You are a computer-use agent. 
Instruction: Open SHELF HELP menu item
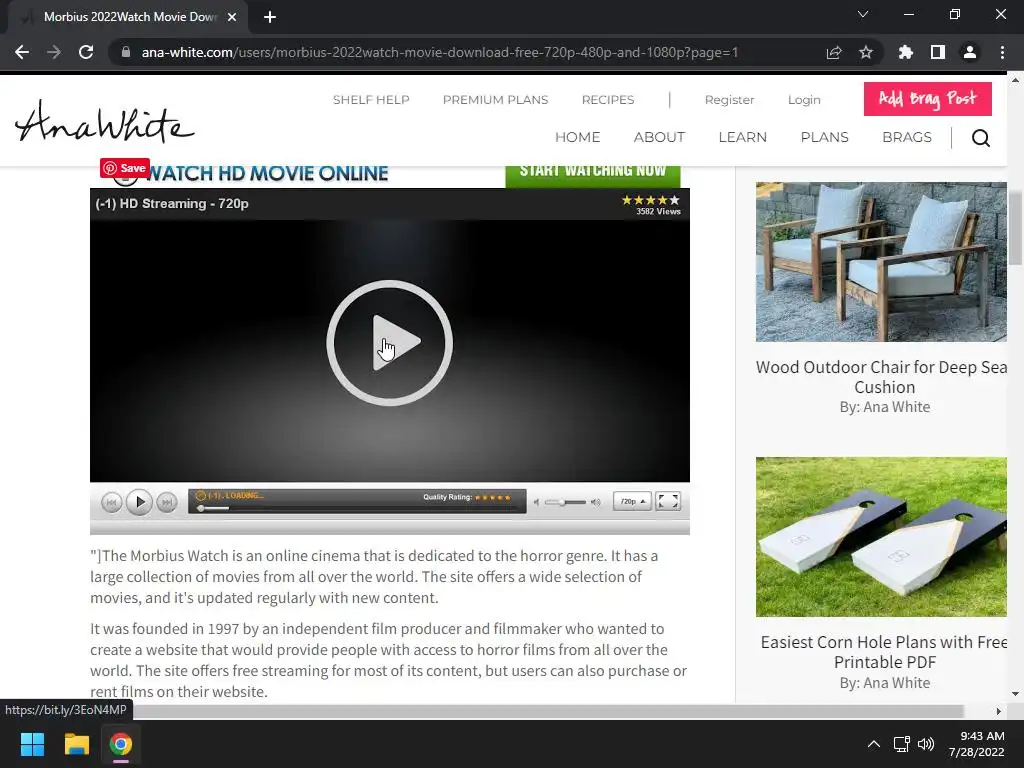pos(371,100)
